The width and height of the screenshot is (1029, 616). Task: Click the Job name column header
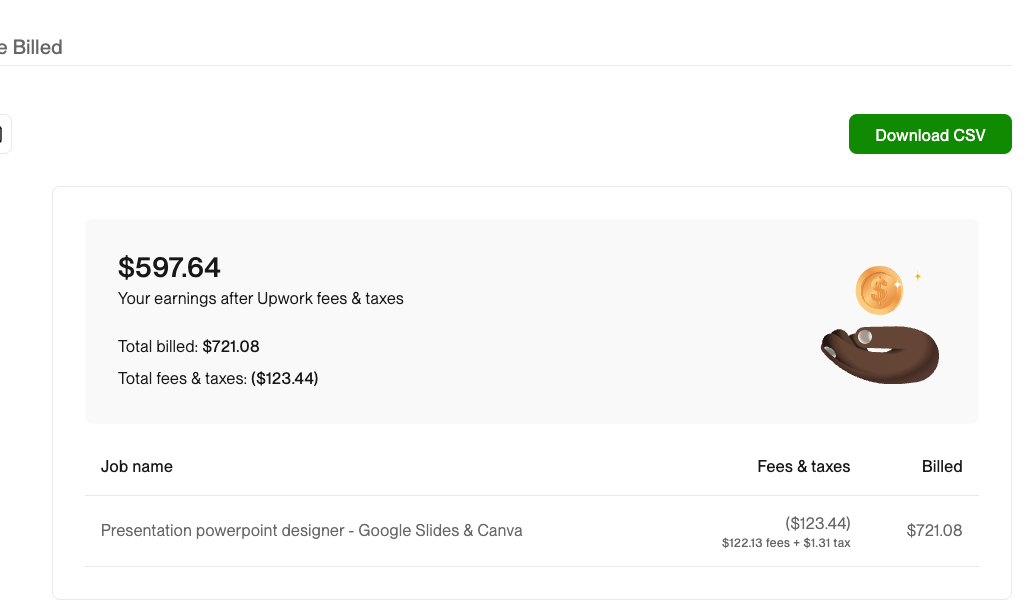click(x=137, y=466)
